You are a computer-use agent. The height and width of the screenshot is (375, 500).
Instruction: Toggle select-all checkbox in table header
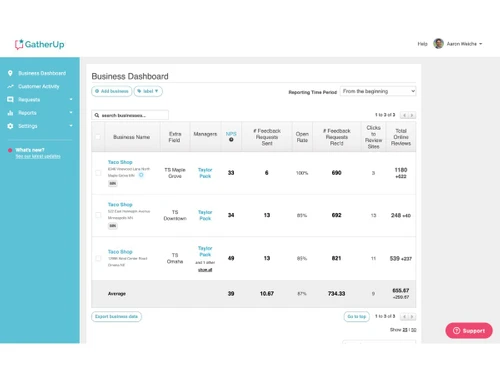pos(98,137)
